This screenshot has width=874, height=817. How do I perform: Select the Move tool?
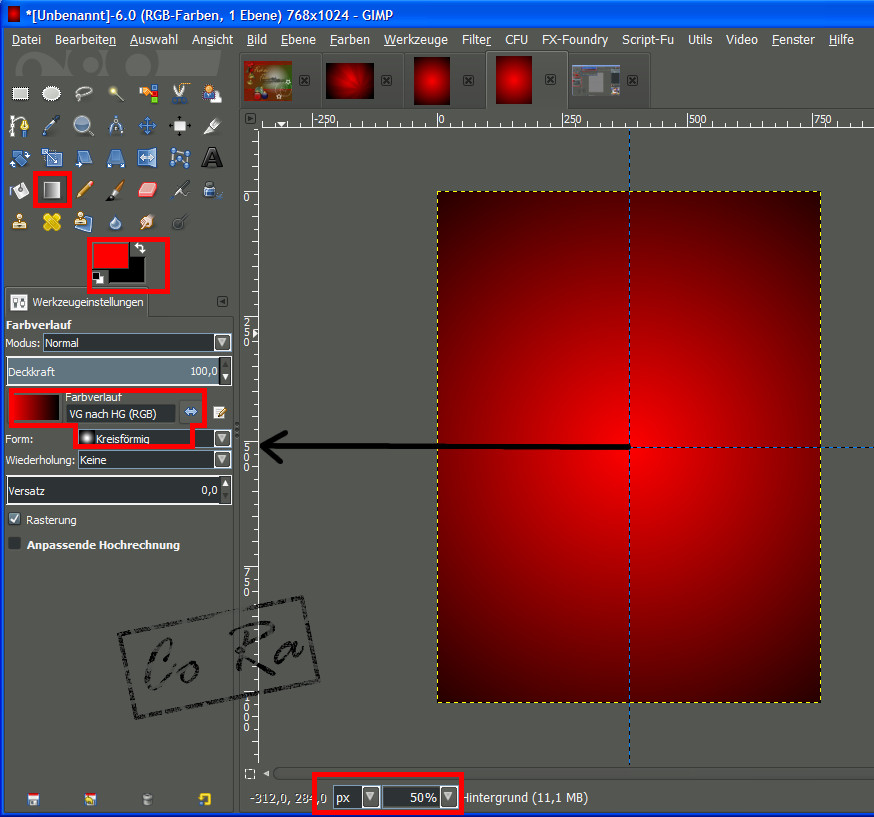(147, 126)
